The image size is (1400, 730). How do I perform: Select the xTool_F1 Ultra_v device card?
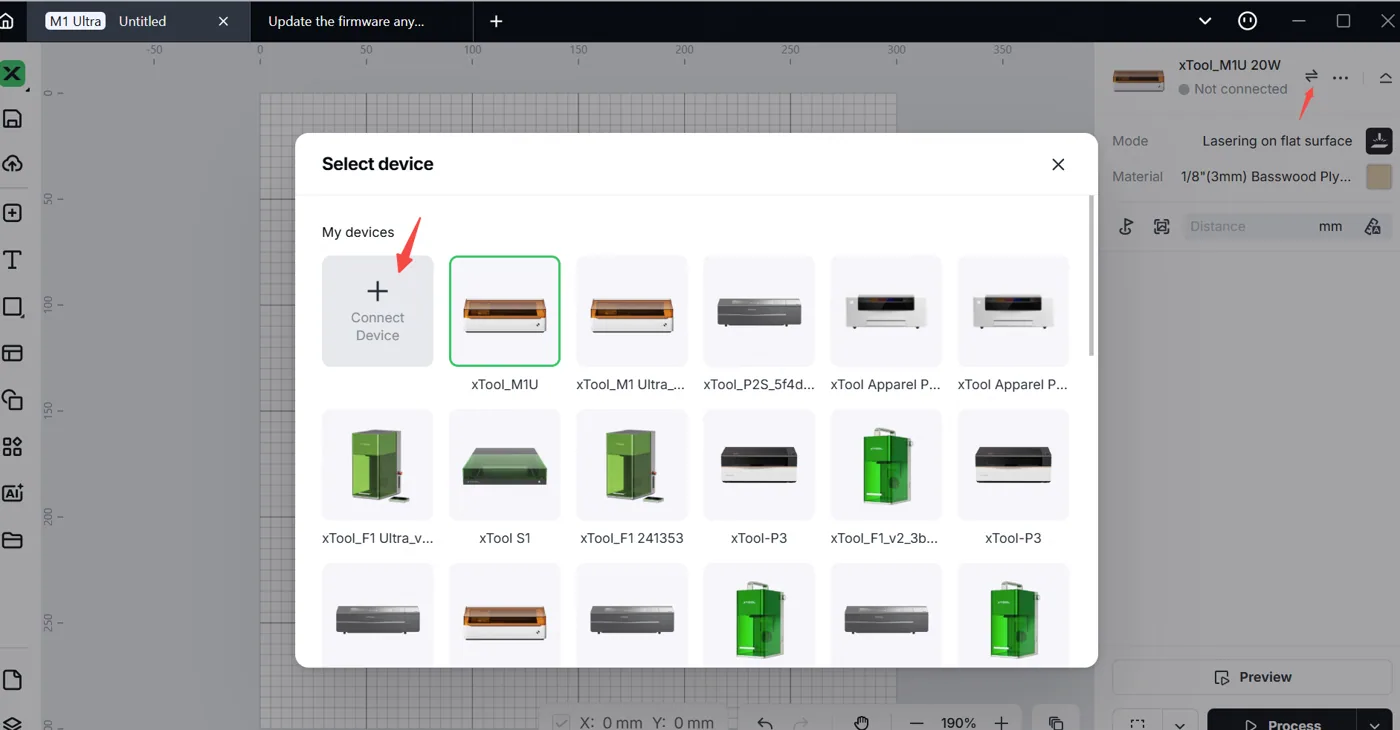378,465
